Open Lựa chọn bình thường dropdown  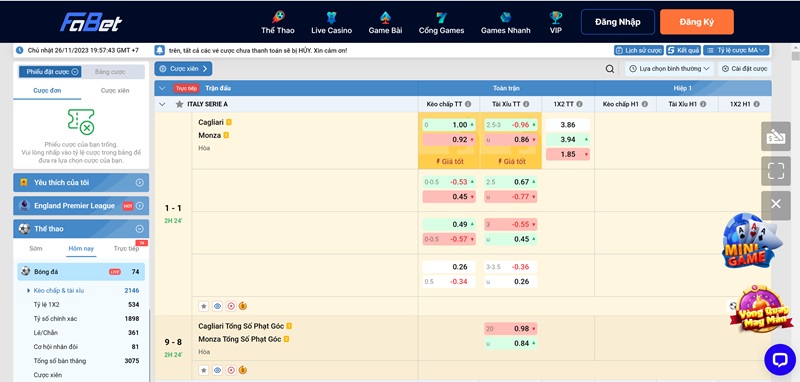(669, 68)
